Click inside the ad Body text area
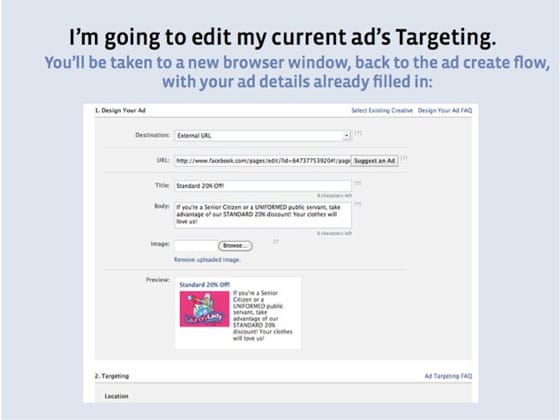This screenshot has width=560, height=420. (263, 215)
